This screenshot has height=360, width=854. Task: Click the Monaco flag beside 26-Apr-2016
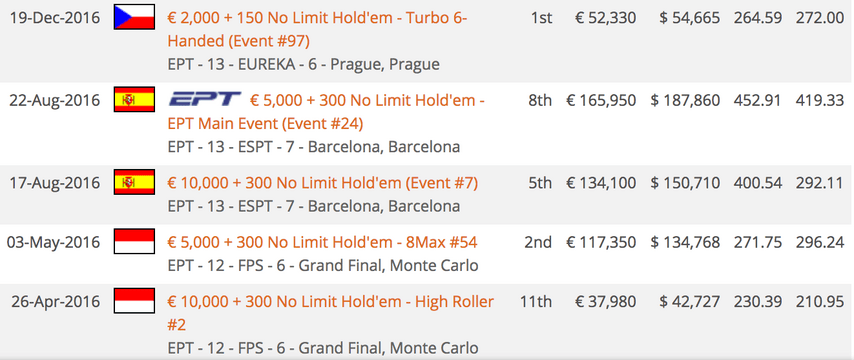[134, 301]
